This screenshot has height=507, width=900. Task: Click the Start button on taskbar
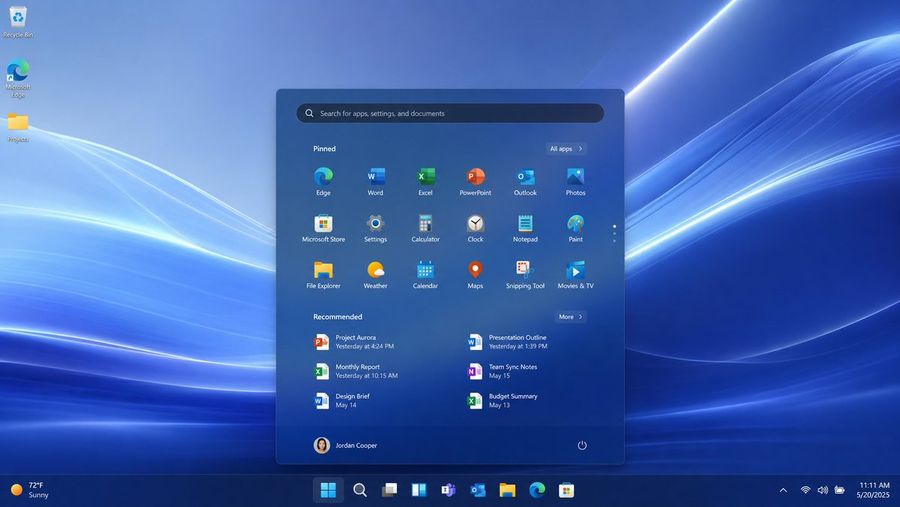(328, 490)
